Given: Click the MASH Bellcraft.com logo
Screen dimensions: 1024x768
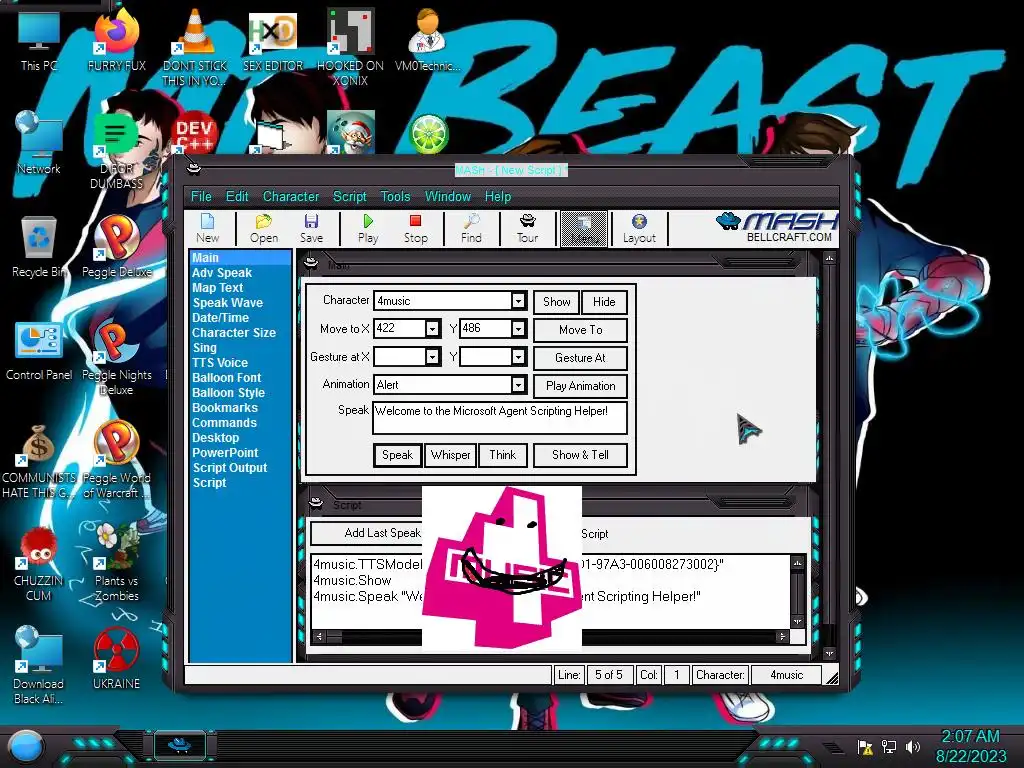Looking at the screenshot, I should click(776, 227).
